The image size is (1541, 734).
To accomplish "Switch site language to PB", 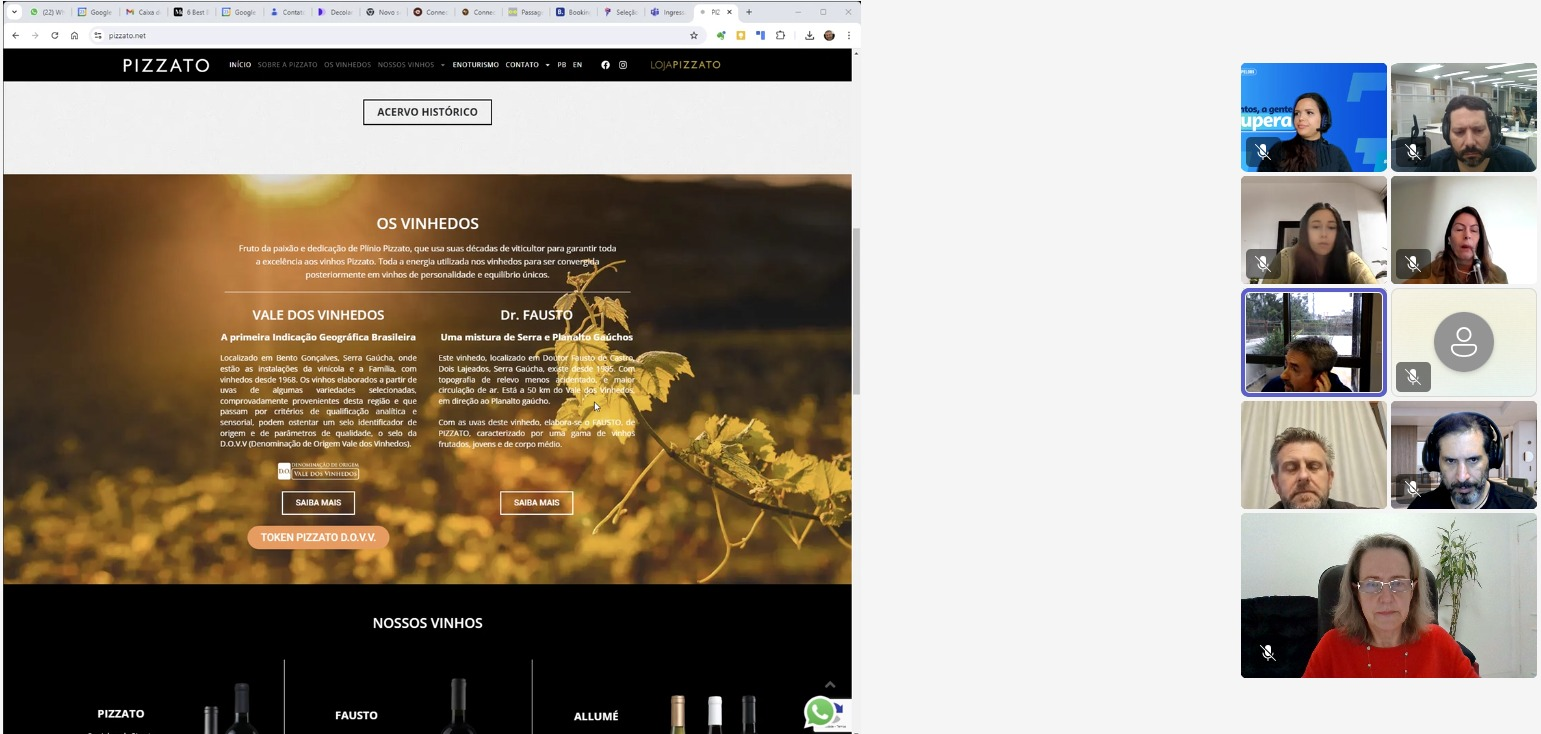I will [561, 65].
